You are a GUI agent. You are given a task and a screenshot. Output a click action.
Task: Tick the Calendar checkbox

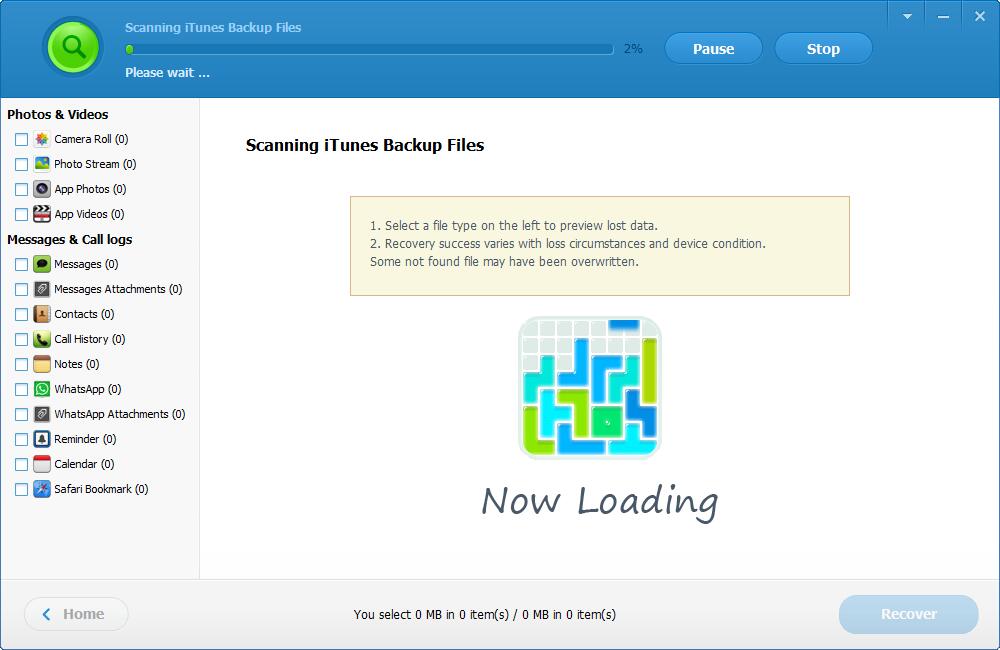pos(22,464)
